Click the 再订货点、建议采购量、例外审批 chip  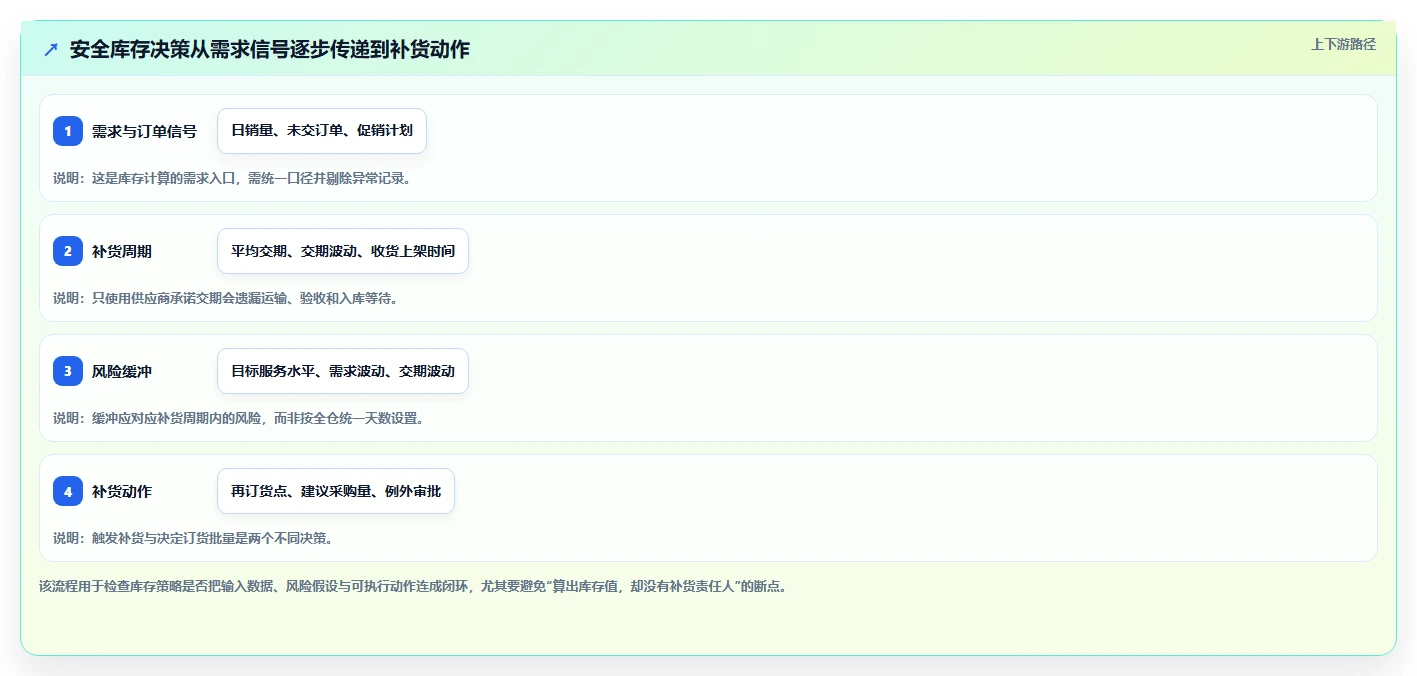(336, 491)
